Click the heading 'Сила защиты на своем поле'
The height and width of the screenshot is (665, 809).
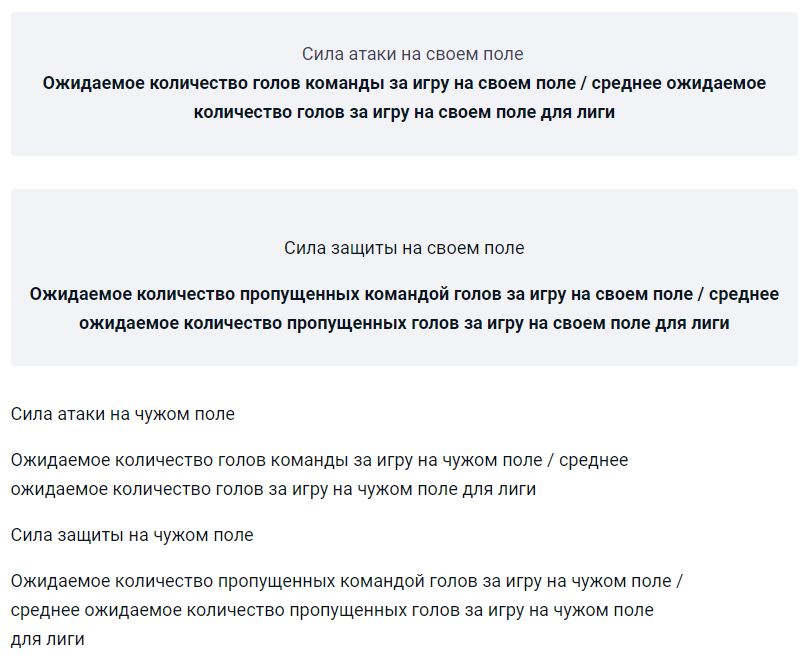[x=404, y=248]
